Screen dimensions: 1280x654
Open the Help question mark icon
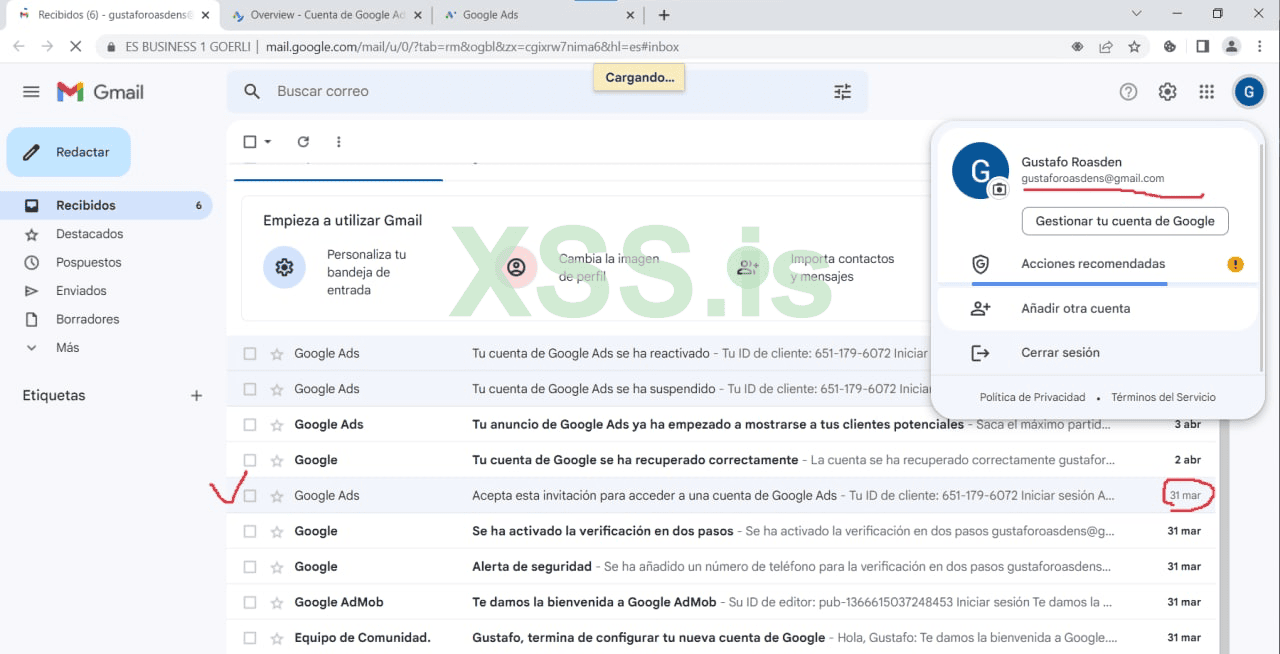click(x=1128, y=92)
